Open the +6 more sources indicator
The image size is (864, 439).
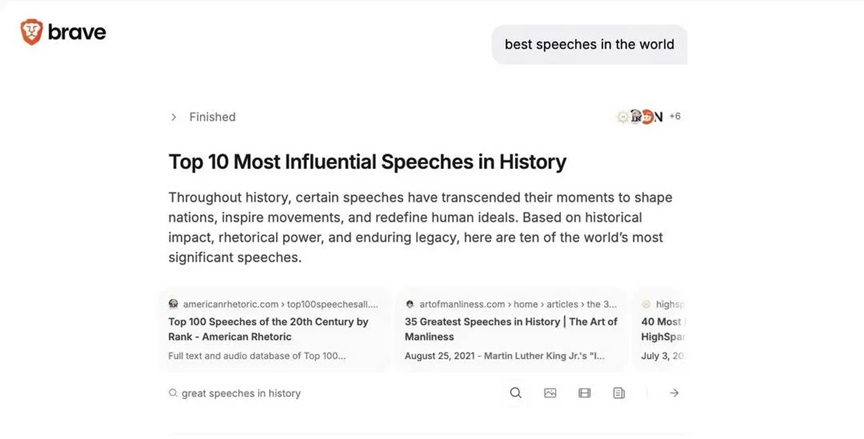pos(675,117)
